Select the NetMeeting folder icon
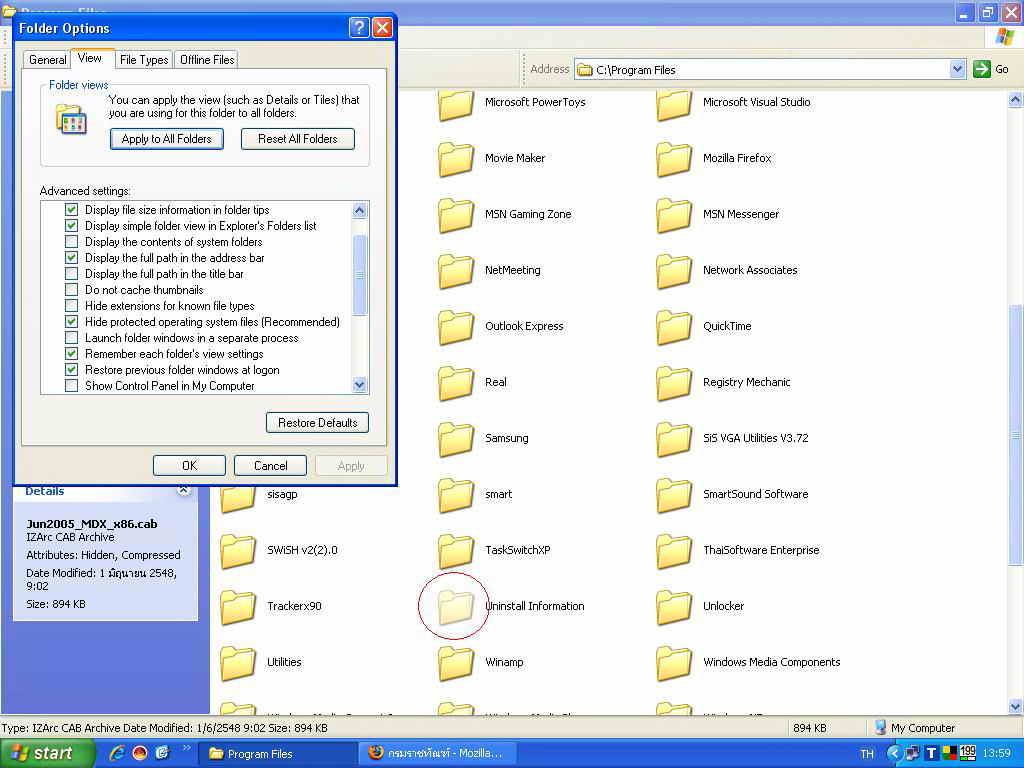The image size is (1024, 768). (x=455, y=272)
